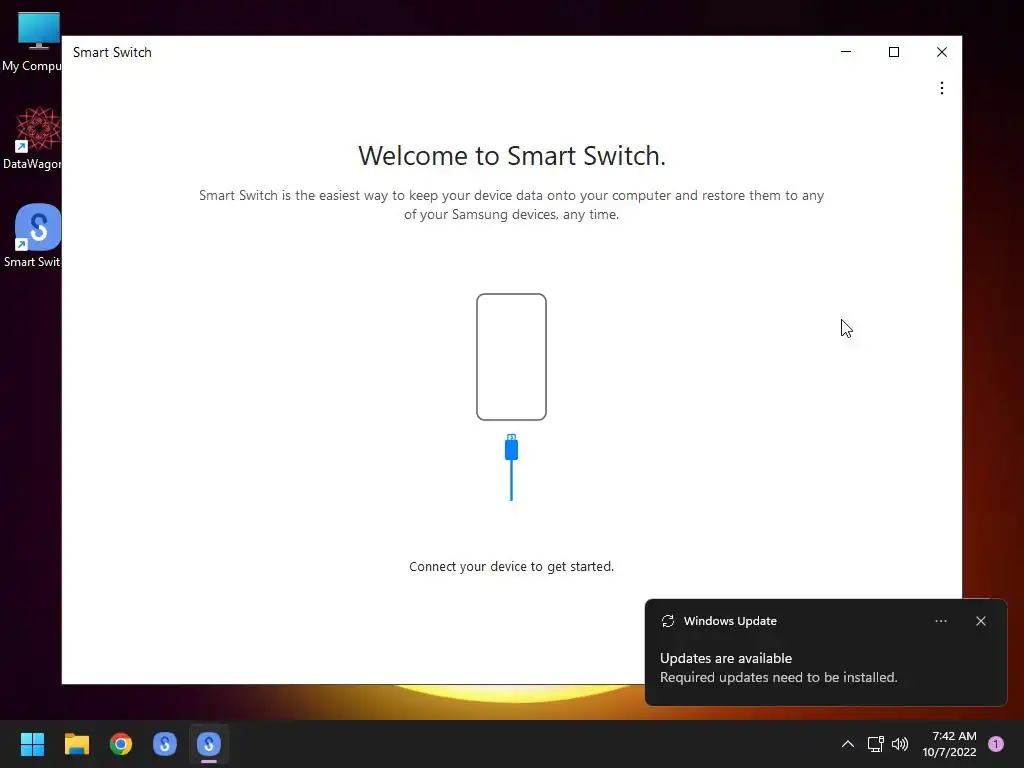Open the three-dot More options menu in Smart Switch

tap(941, 88)
